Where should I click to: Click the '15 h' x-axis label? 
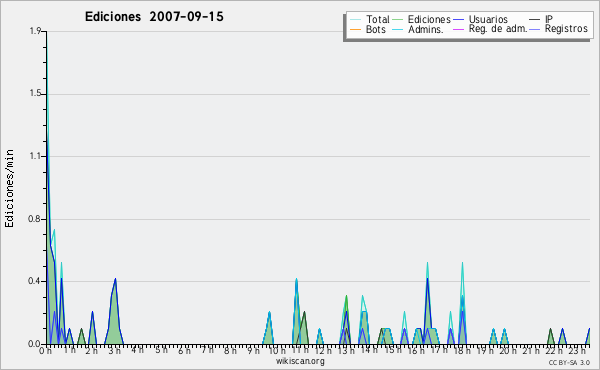(393, 350)
